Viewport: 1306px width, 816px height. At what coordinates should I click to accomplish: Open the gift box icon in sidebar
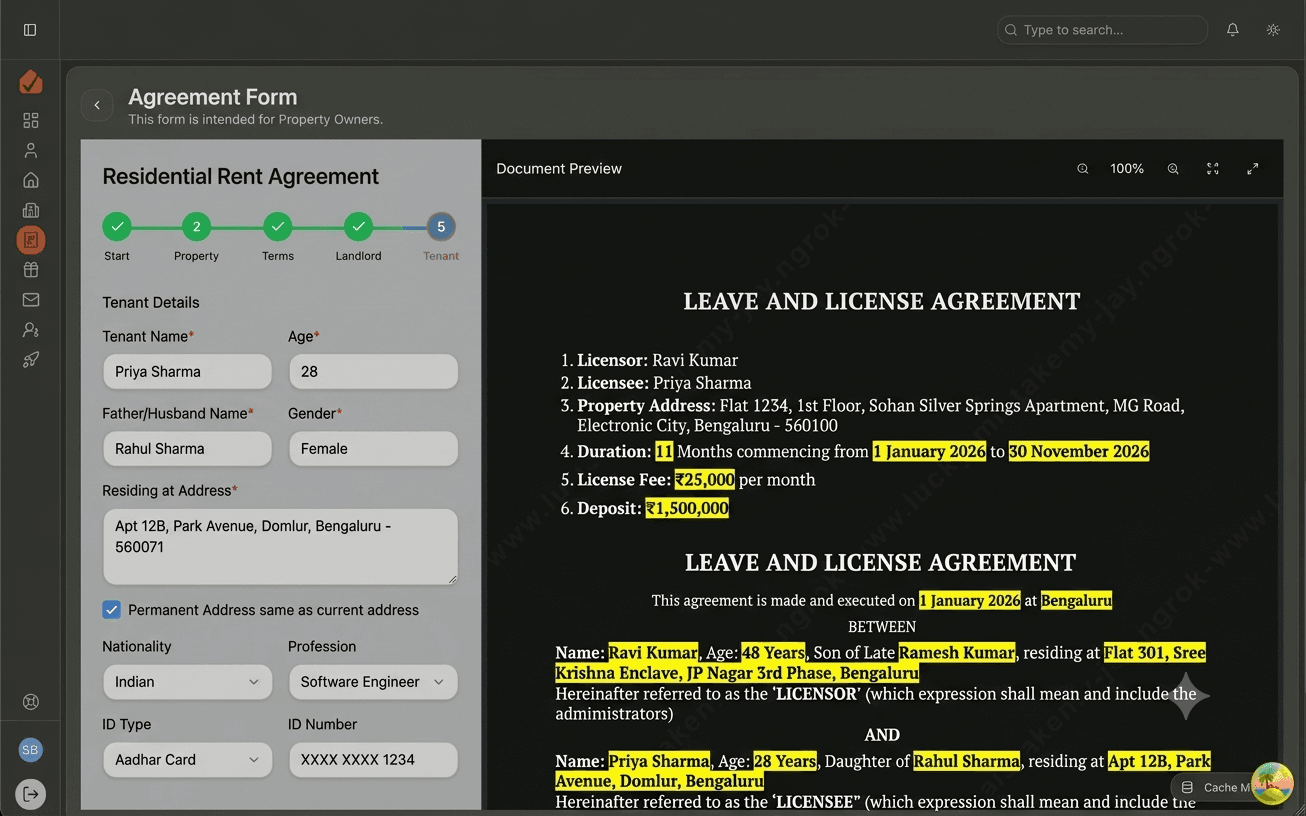(31, 269)
